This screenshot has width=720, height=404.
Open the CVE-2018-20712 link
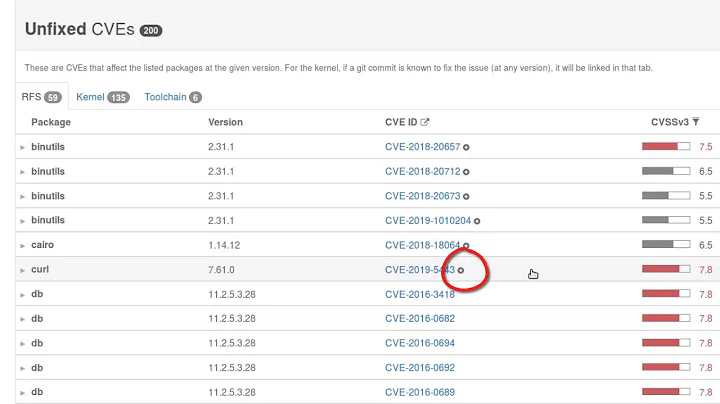click(x=422, y=171)
